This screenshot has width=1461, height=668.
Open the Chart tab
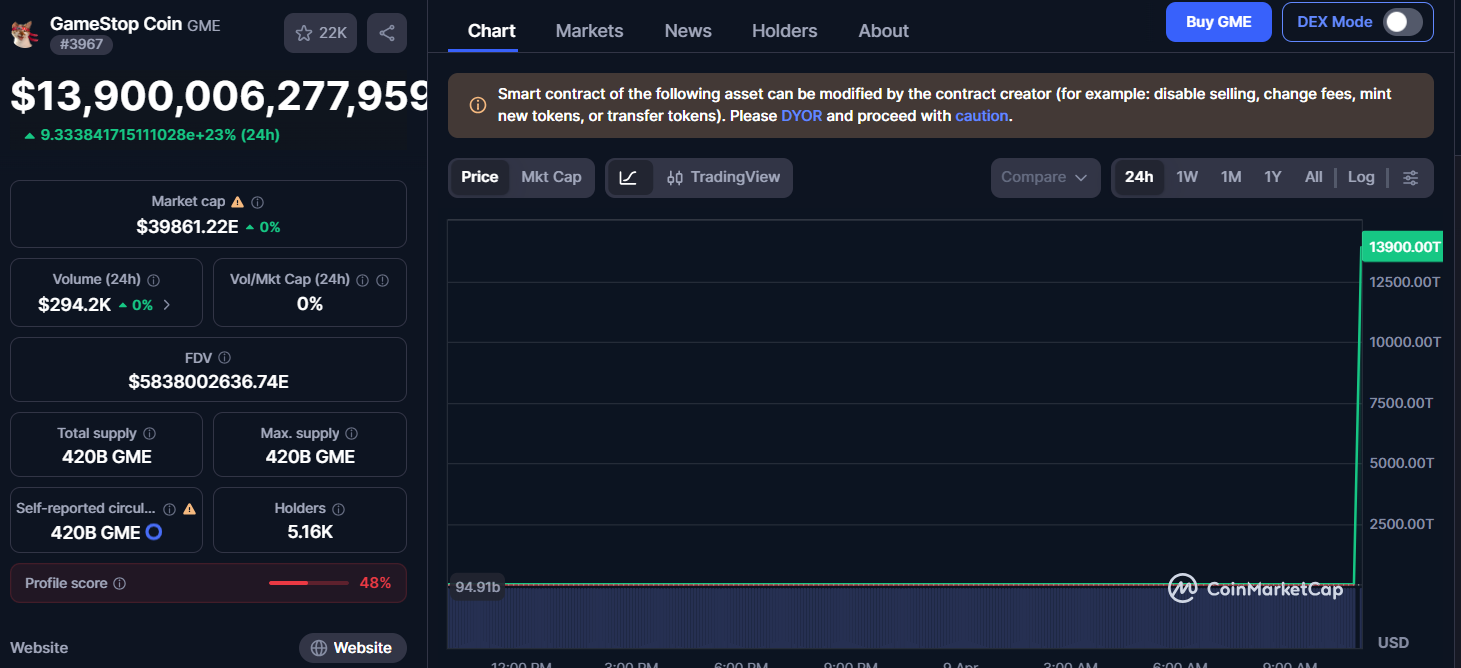(492, 31)
